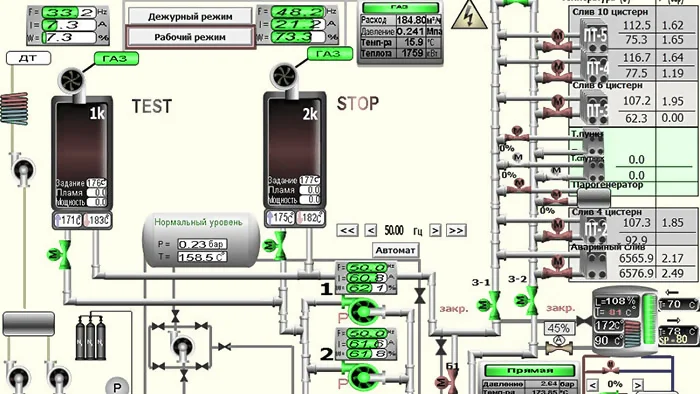Screen dimensions: 700x394
Task: Click motorized valve left of ПТ-5
Action: (x=558, y=41)
